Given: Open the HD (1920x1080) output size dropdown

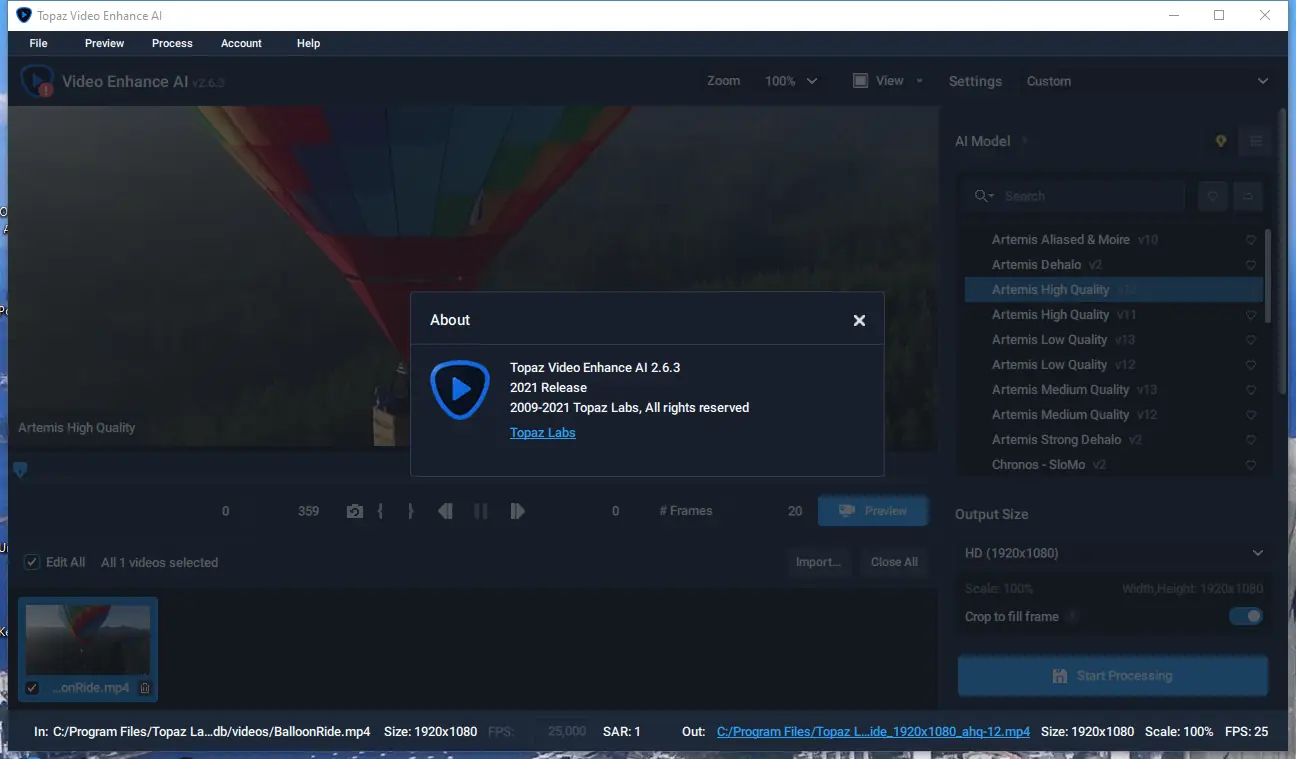Looking at the screenshot, I should click(1113, 553).
